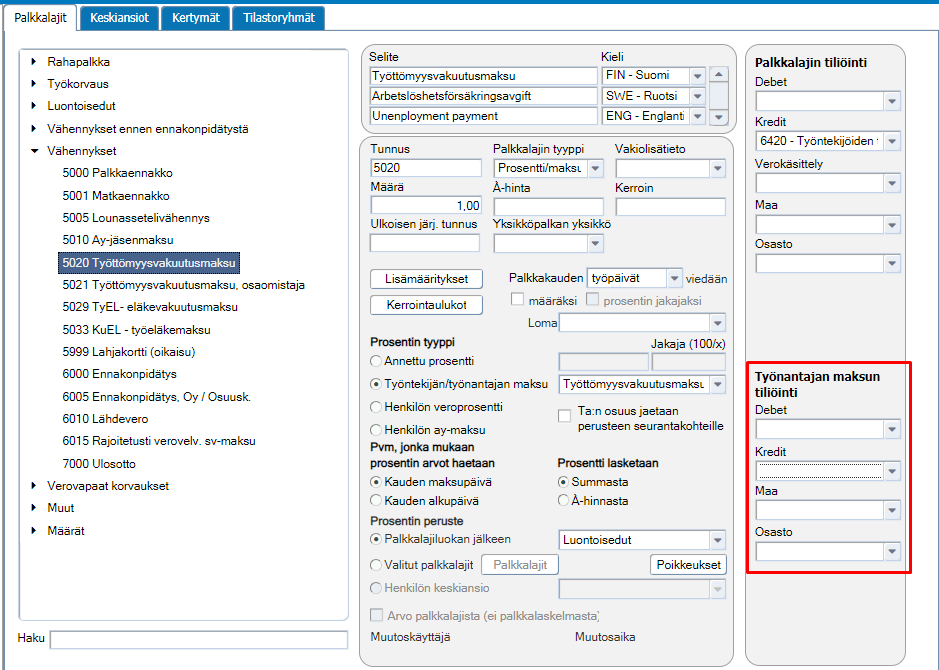Select 5021 Työttömyysvakuutusmaksu, osaomistaja row
The image size is (939, 670).
pos(183,285)
